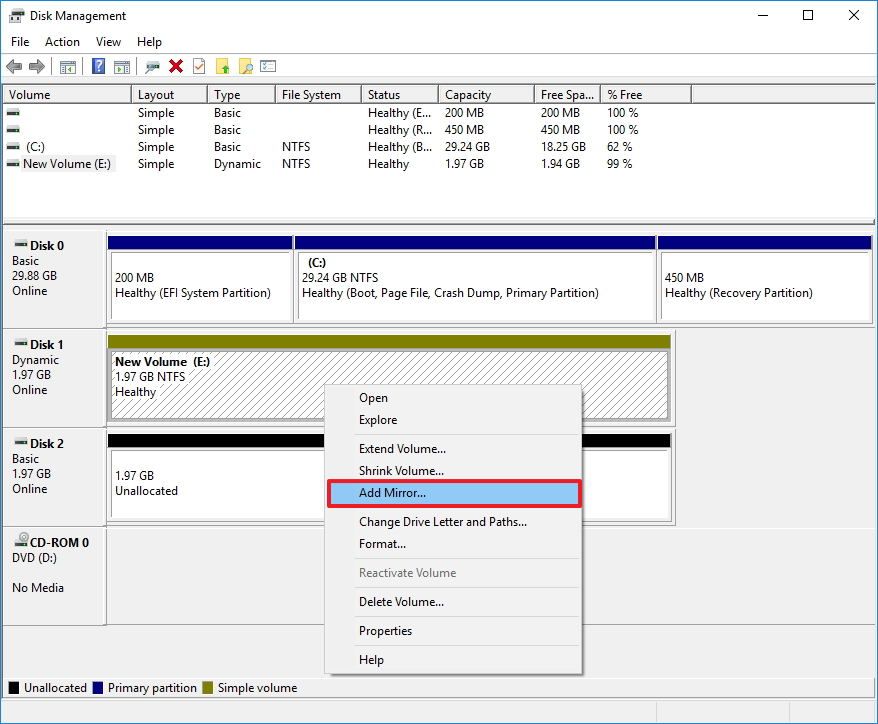Click the Disk 0 drive icon
Viewport: 878px width, 724px height.
point(22,245)
